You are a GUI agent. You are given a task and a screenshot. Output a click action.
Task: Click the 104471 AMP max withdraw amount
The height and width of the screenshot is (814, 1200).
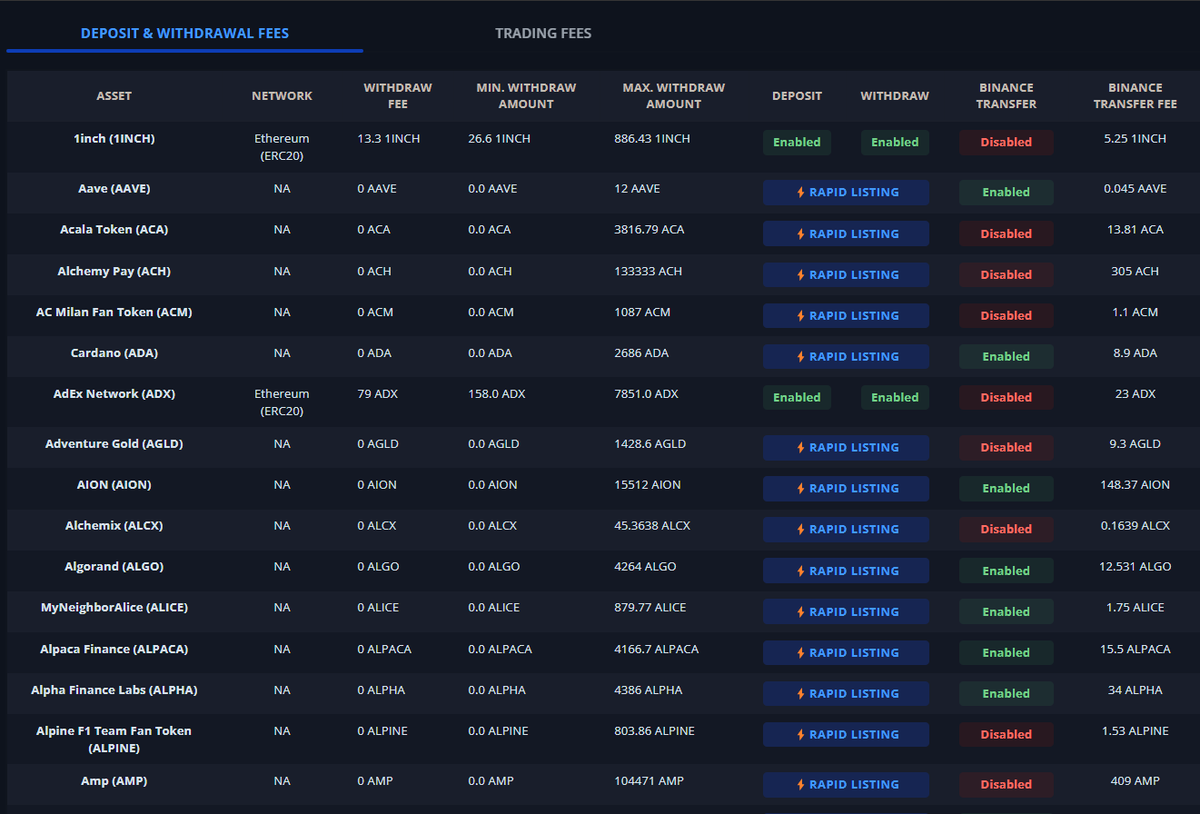[x=649, y=781]
